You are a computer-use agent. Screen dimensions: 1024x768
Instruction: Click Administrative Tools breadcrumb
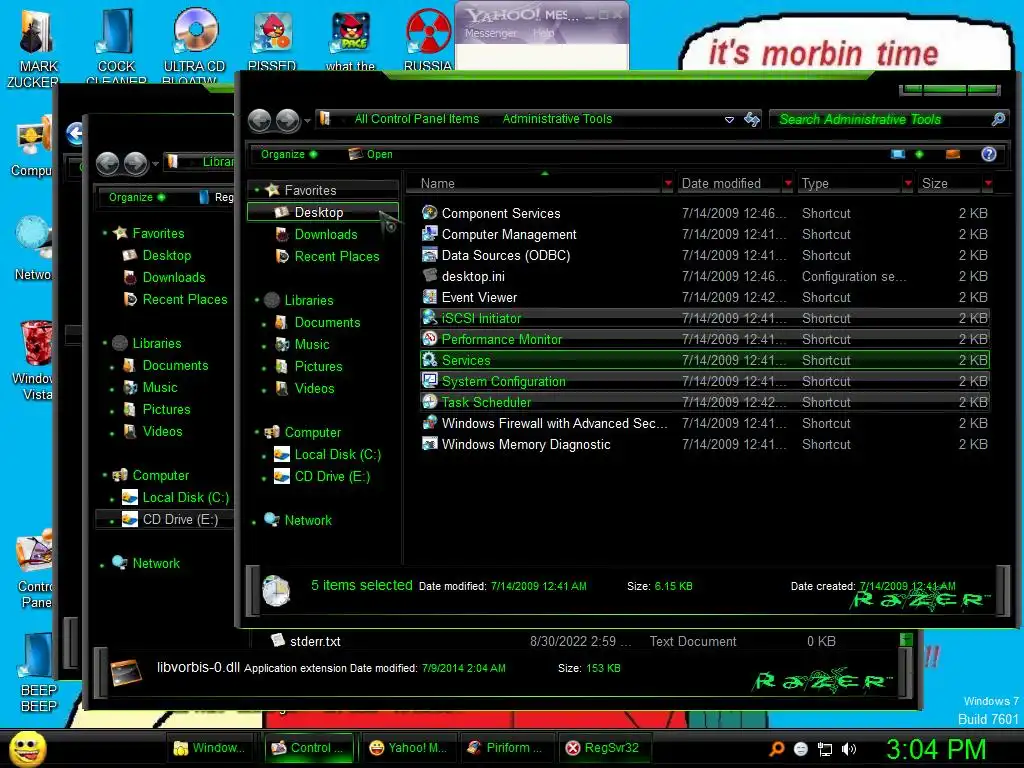557,119
